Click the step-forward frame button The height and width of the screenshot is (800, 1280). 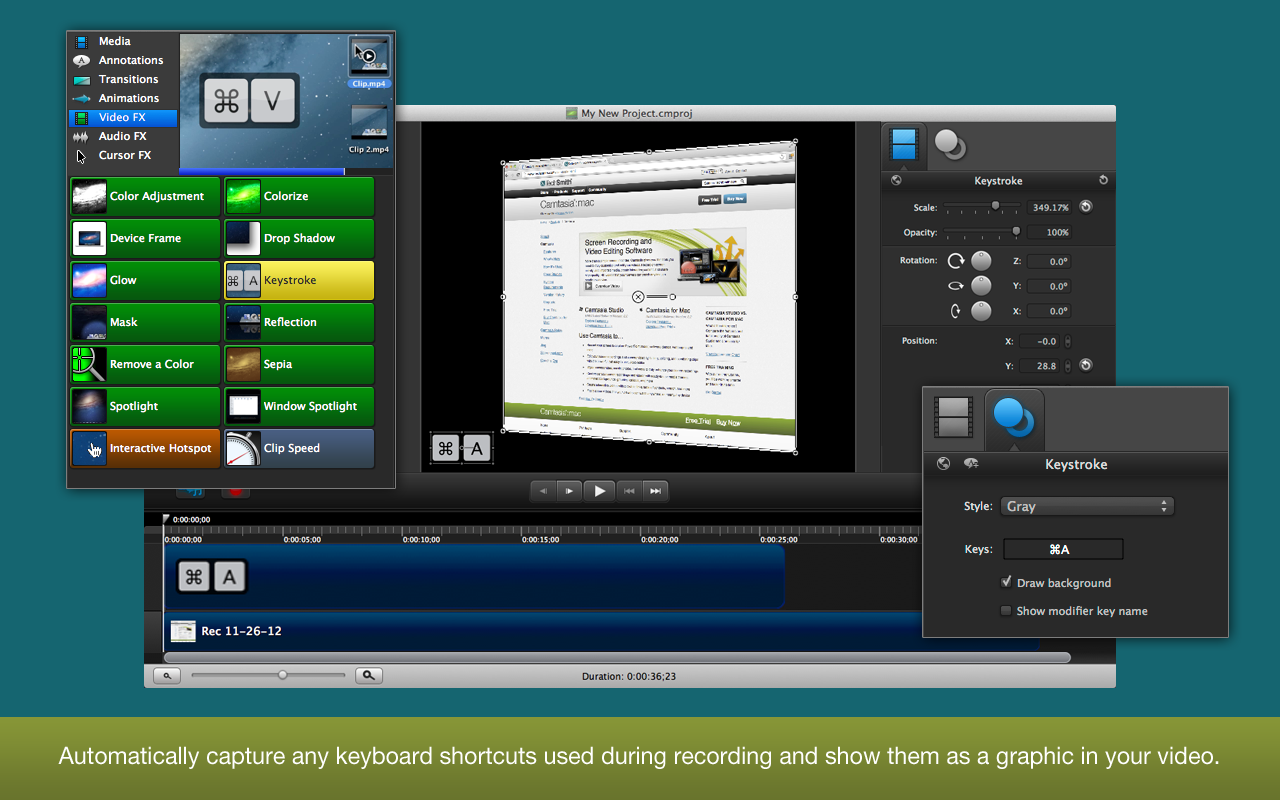569,491
